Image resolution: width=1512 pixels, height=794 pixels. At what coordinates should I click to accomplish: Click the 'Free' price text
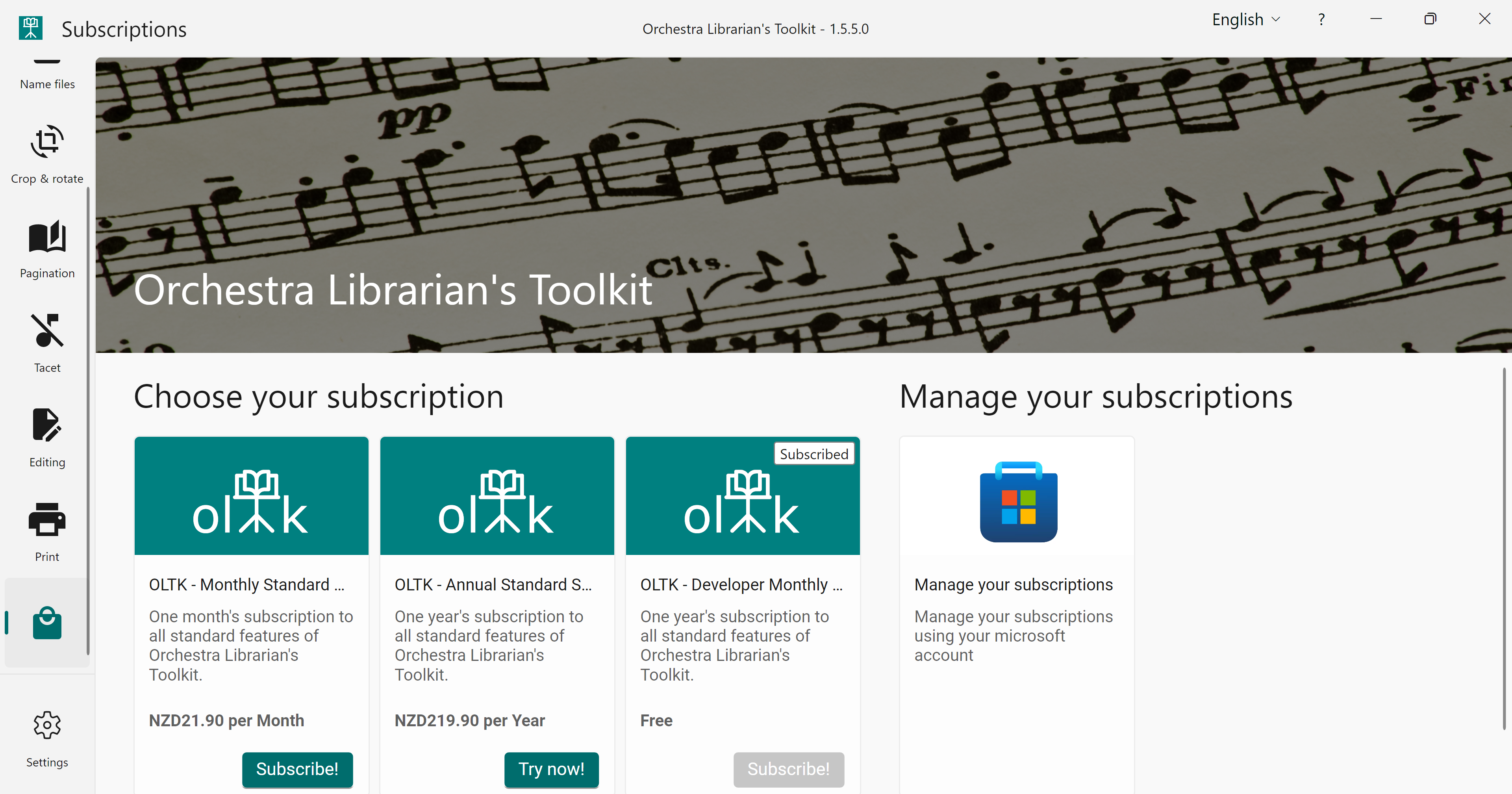pyautogui.click(x=656, y=720)
